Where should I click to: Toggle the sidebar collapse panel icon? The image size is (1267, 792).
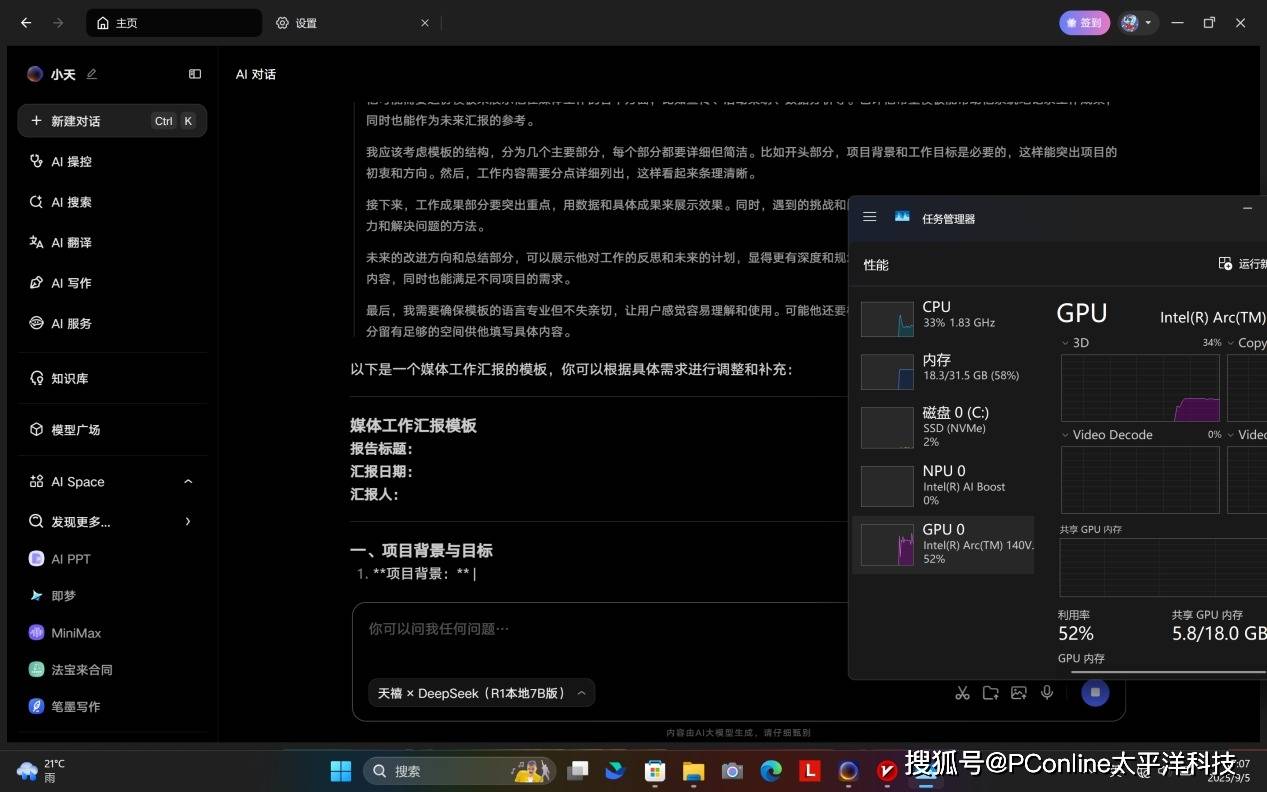(x=195, y=74)
